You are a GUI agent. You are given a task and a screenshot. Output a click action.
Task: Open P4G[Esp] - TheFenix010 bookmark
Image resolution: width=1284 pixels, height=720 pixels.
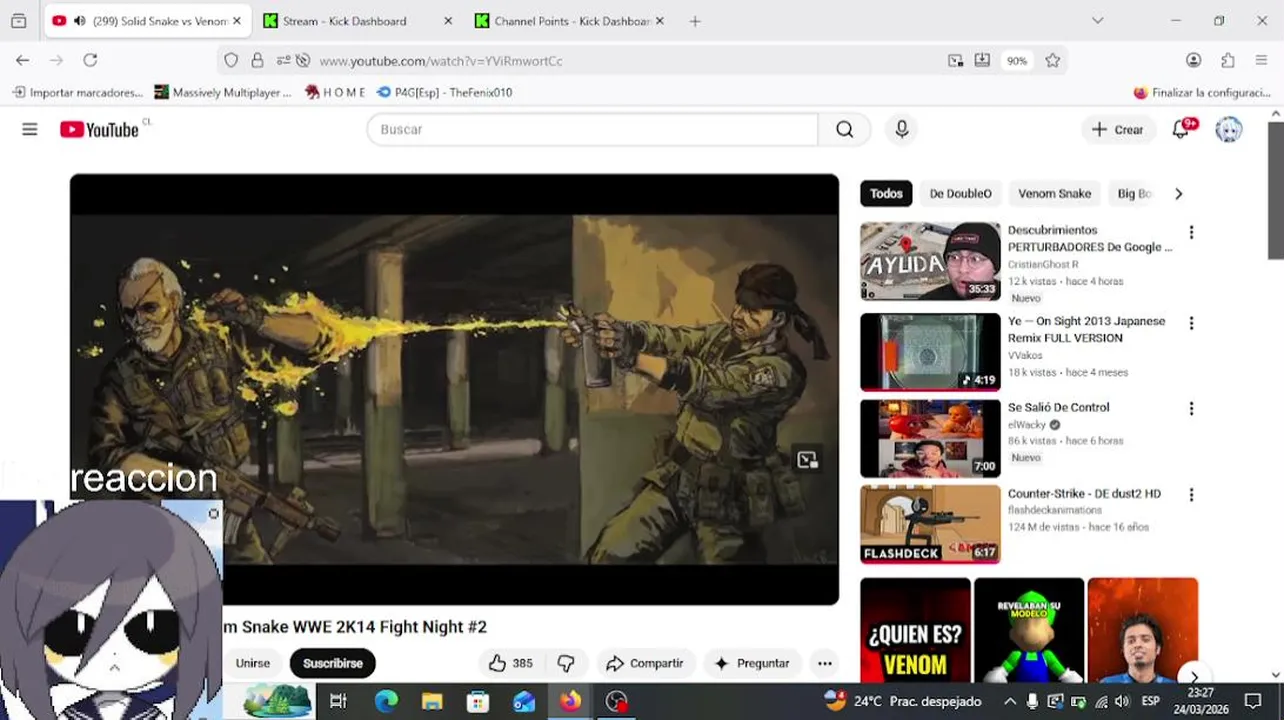pyautogui.click(x=445, y=92)
